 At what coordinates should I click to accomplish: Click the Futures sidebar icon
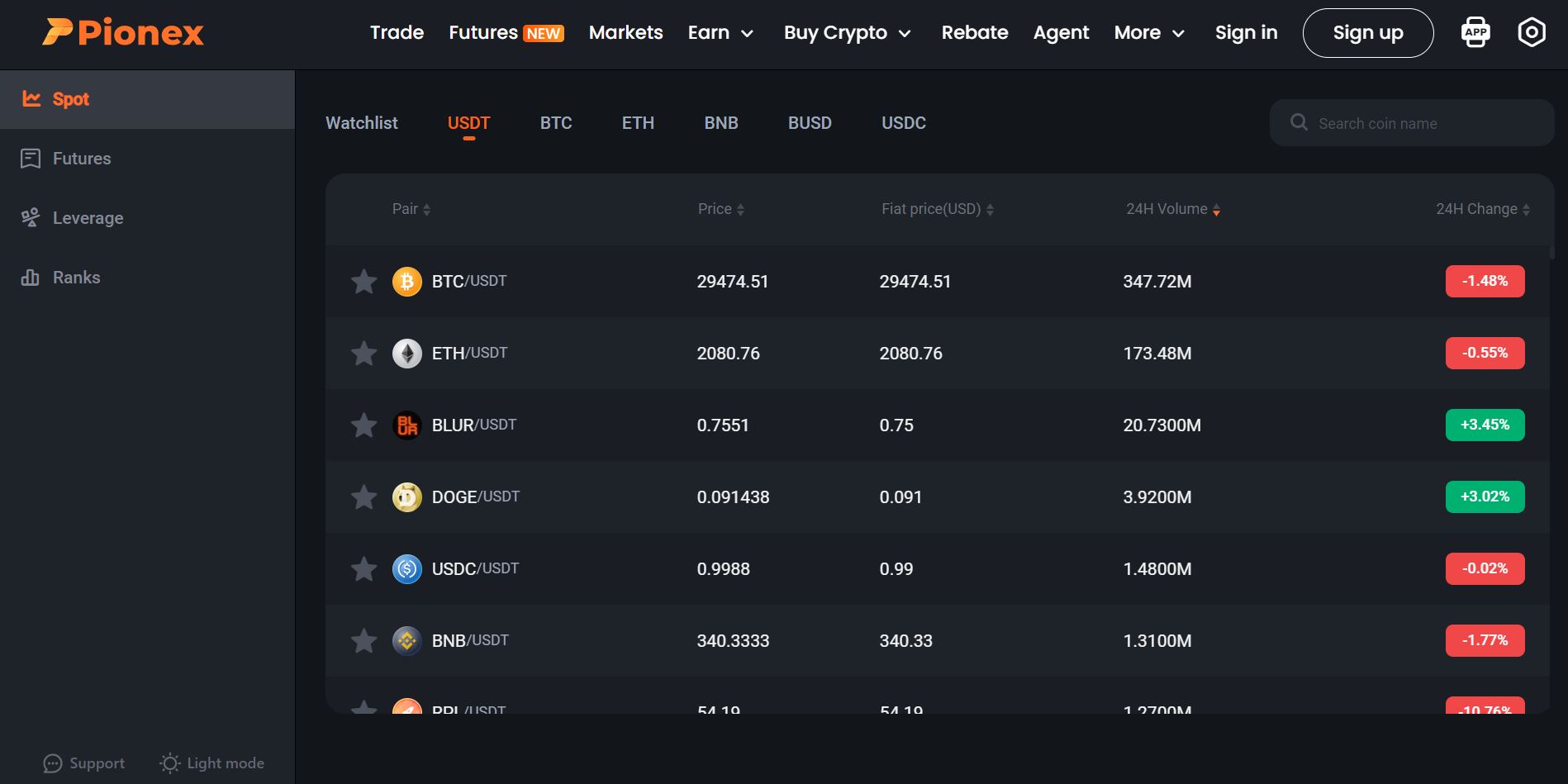point(31,159)
